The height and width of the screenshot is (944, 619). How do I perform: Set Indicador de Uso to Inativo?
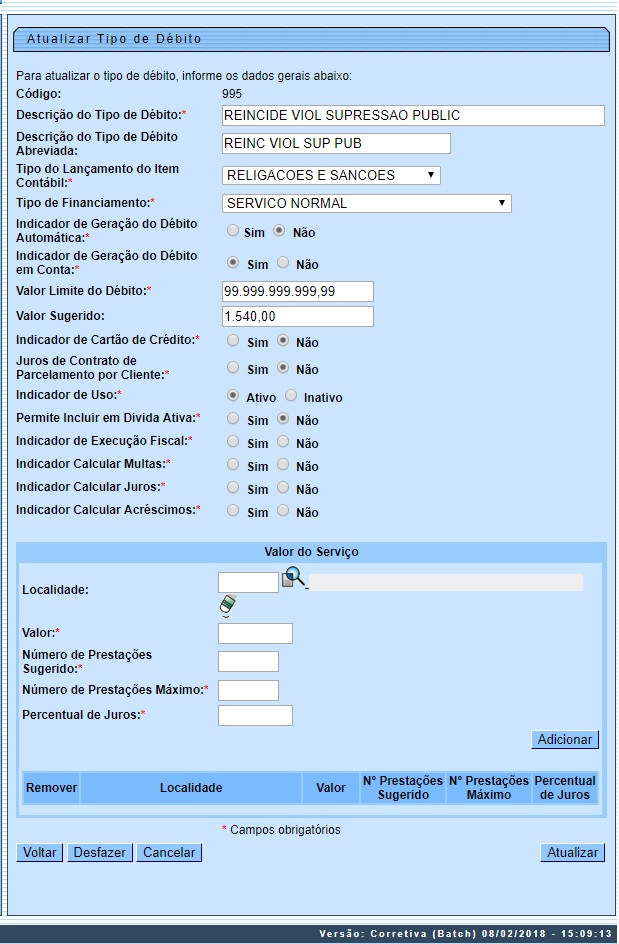tap(291, 396)
